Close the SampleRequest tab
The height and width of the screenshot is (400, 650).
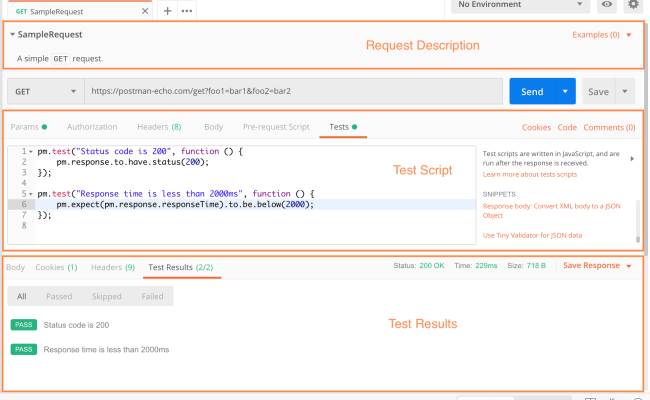coord(145,11)
